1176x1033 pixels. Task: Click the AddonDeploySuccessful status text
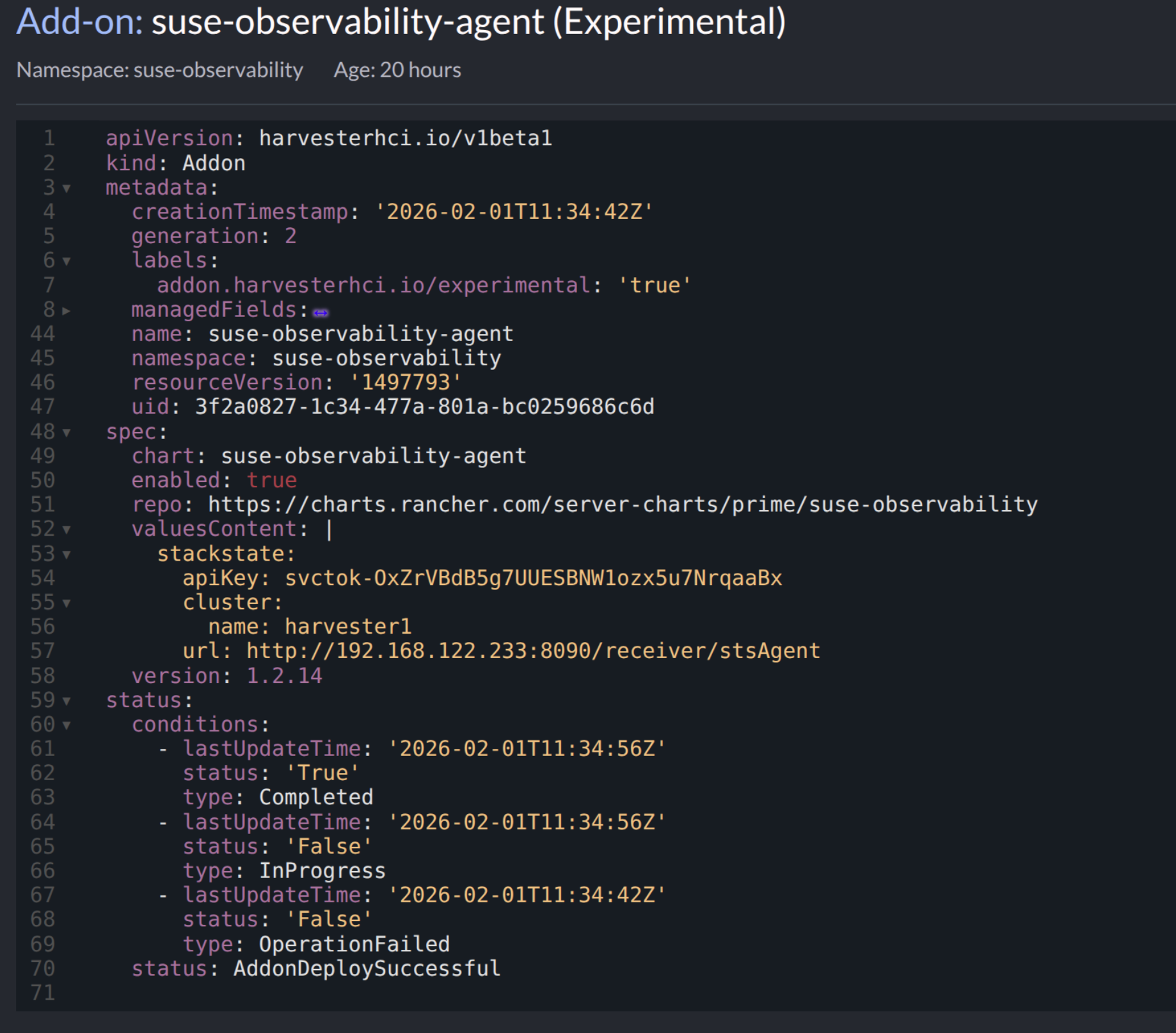[x=367, y=969]
